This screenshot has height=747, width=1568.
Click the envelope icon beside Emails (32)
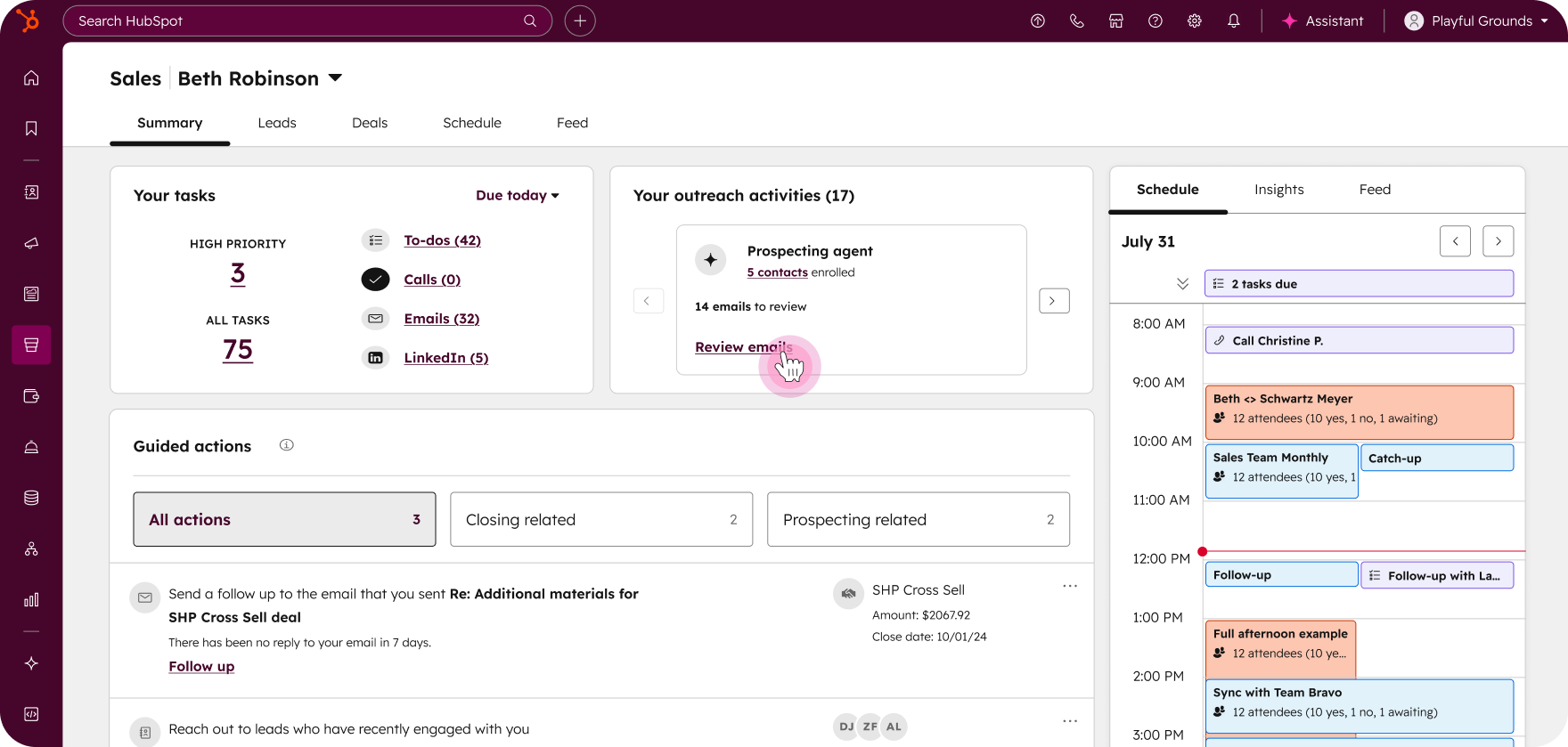click(x=375, y=319)
